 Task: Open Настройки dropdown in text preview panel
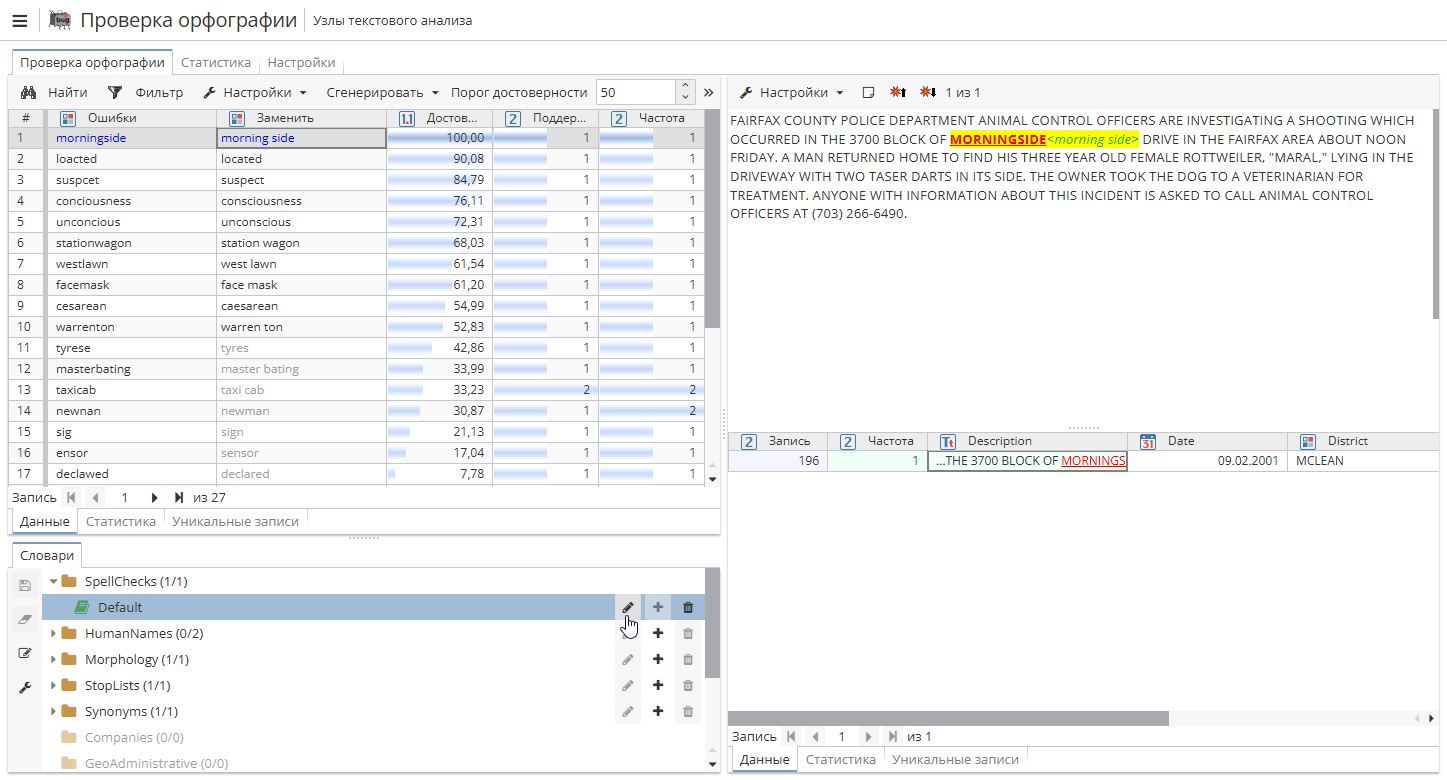(792, 92)
